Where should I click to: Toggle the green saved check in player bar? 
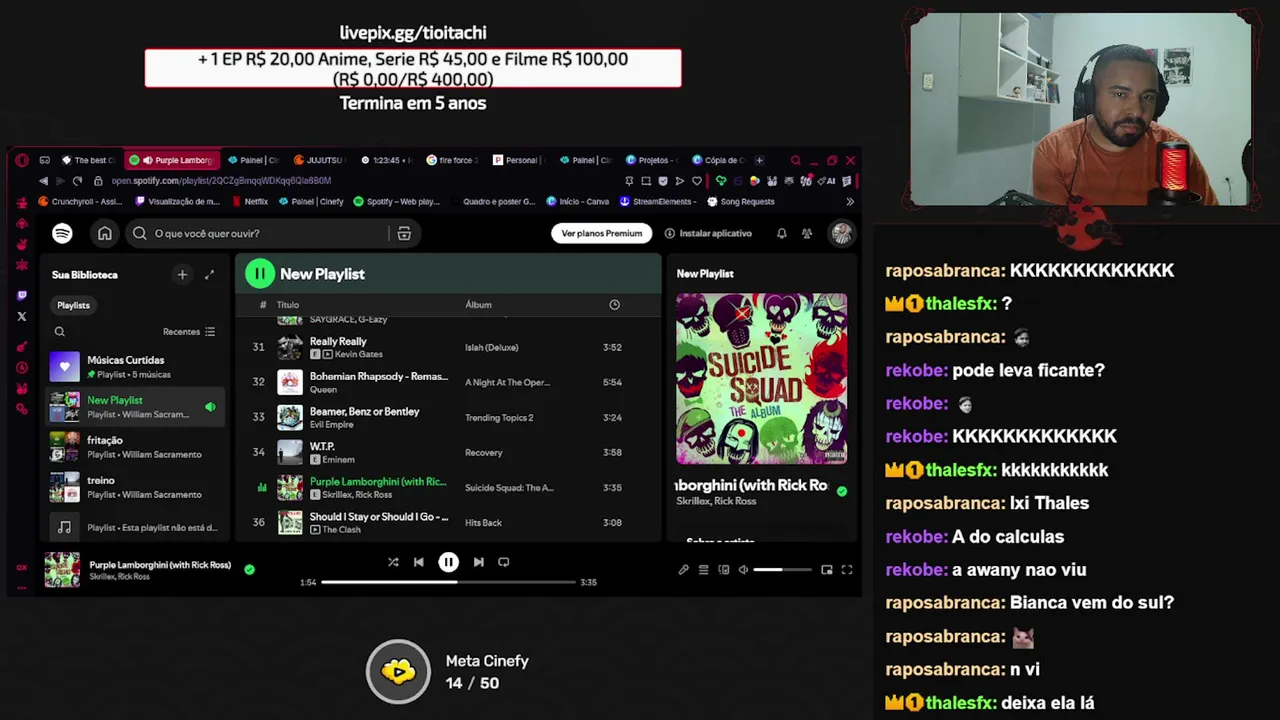click(x=249, y=570)
